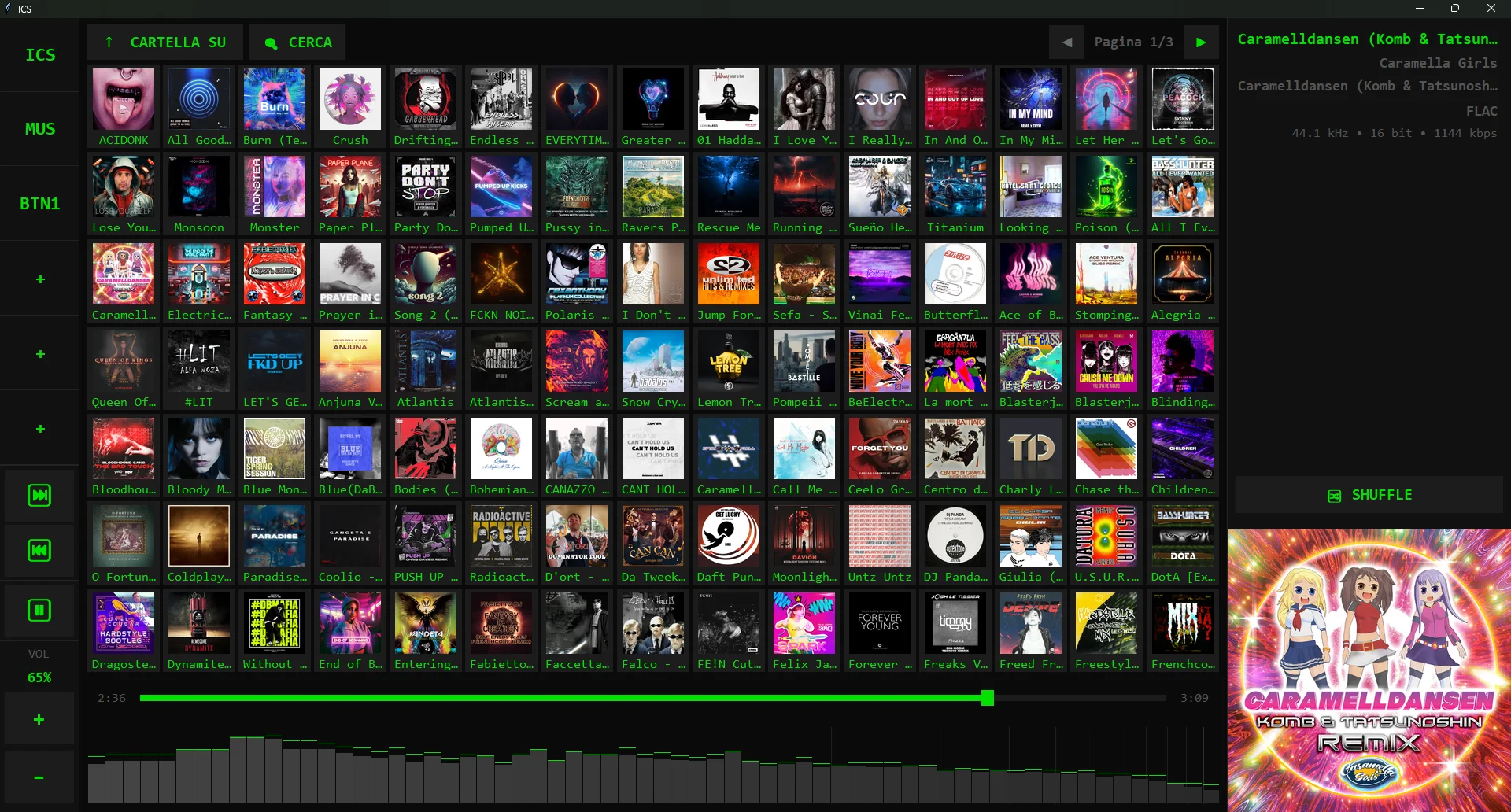Choose the Titanium song tile

tap(955, 194)
